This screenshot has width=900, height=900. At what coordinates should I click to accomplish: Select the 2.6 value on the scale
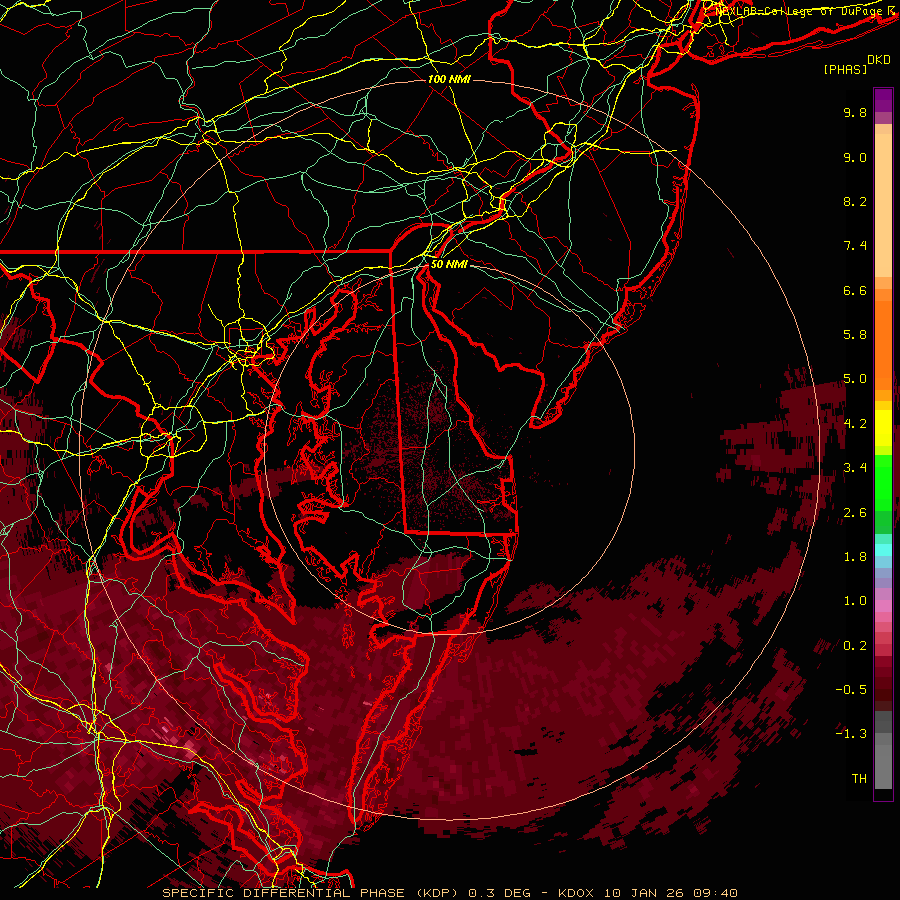(x=855, y=513)
